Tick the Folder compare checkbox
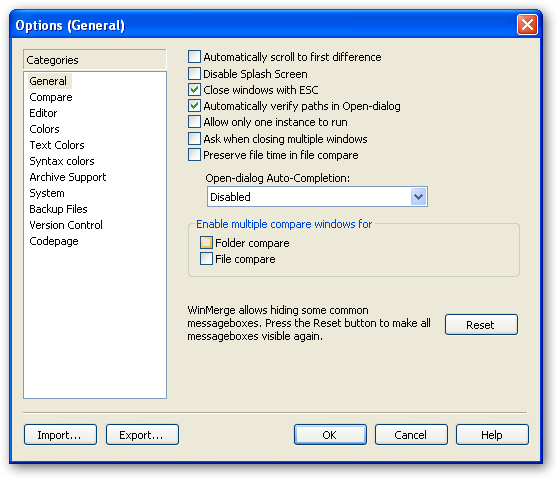The height and width of the screenshot is (479, 558). [206, 243]
